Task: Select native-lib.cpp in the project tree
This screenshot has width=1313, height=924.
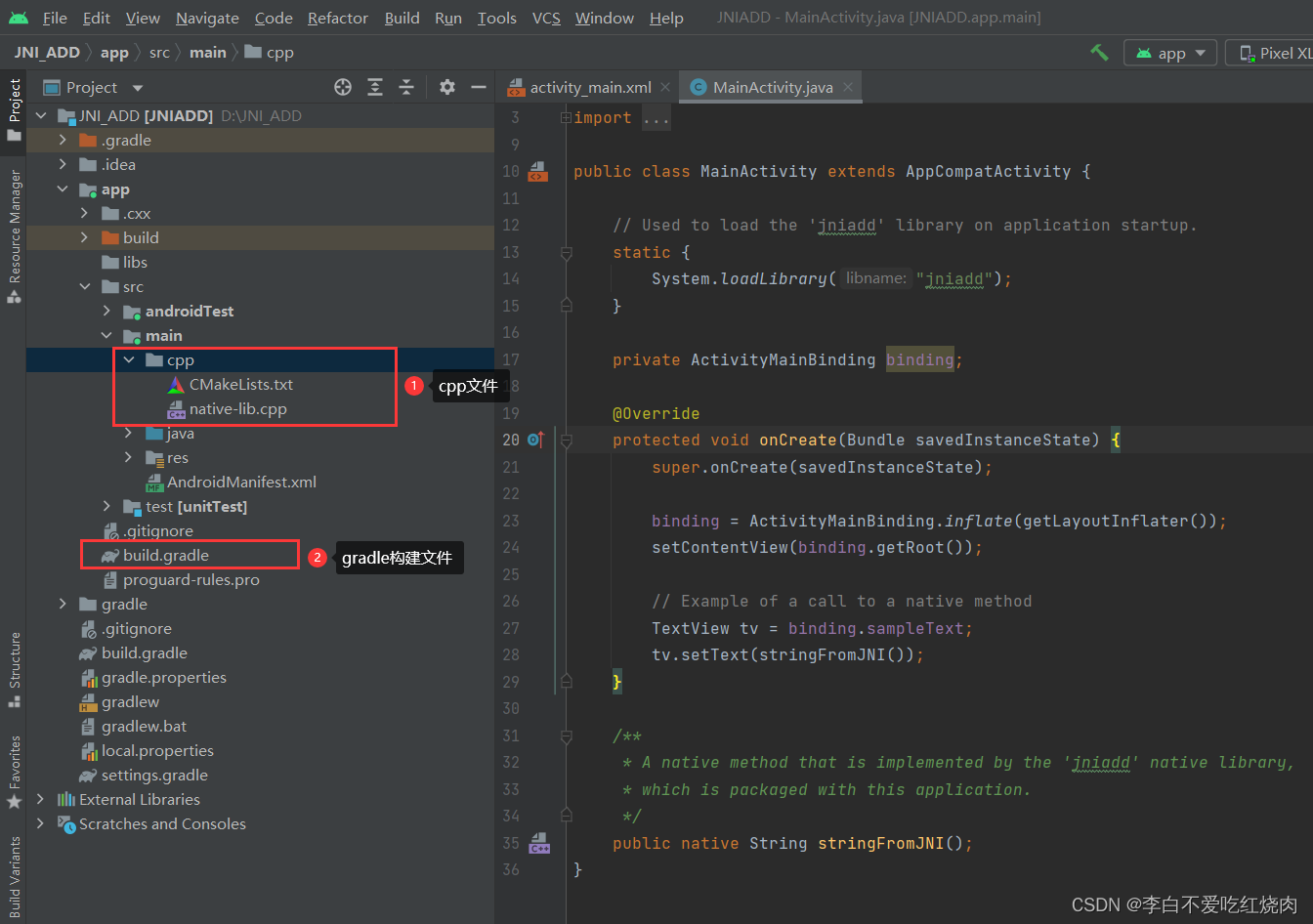Action: [237, 409]
